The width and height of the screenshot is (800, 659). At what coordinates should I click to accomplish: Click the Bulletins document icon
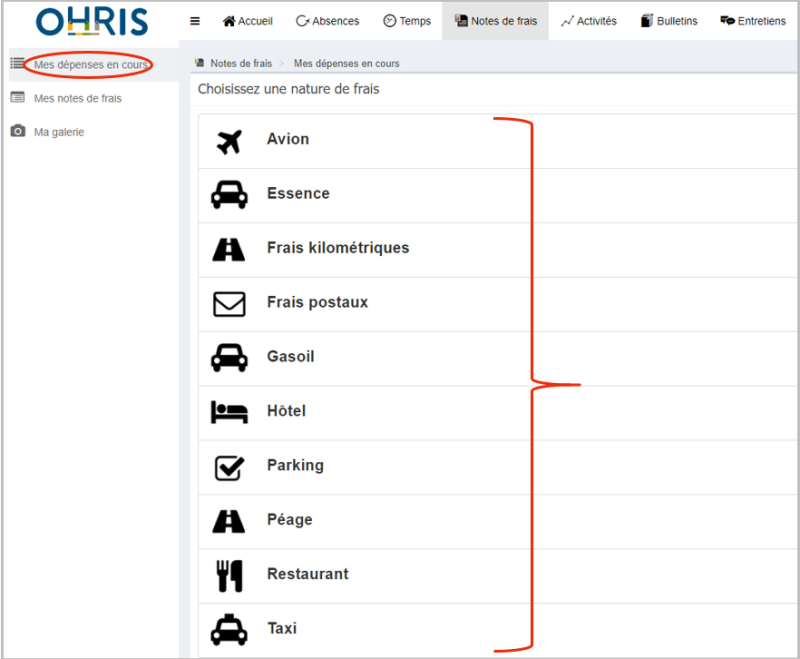(x=647, y=21)
